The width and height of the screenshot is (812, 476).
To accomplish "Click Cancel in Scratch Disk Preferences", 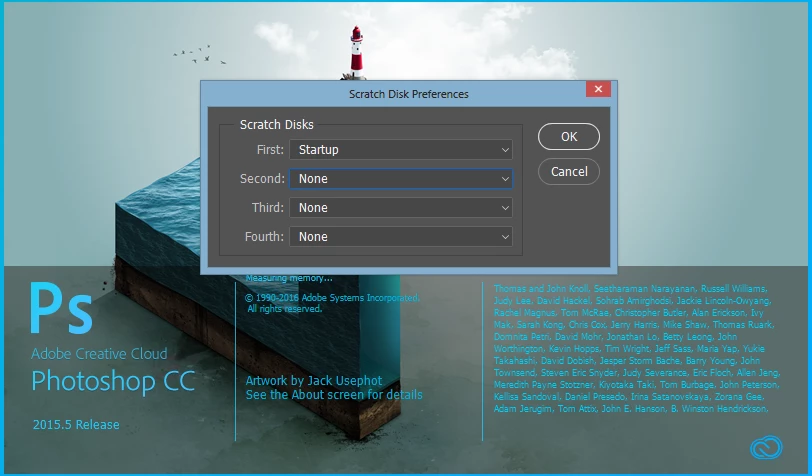I will click(x=569, y=171).
